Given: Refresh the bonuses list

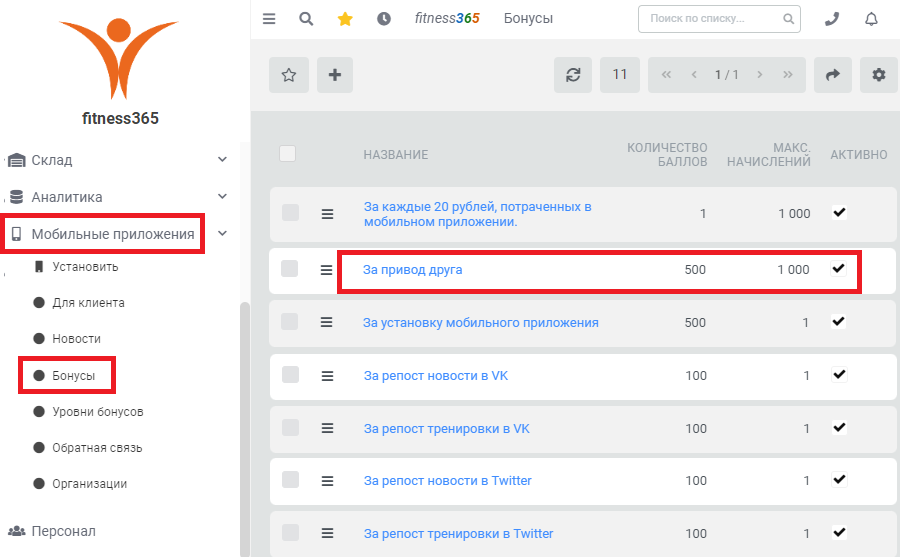Looking at the screenshot, I should pos(573,75).
